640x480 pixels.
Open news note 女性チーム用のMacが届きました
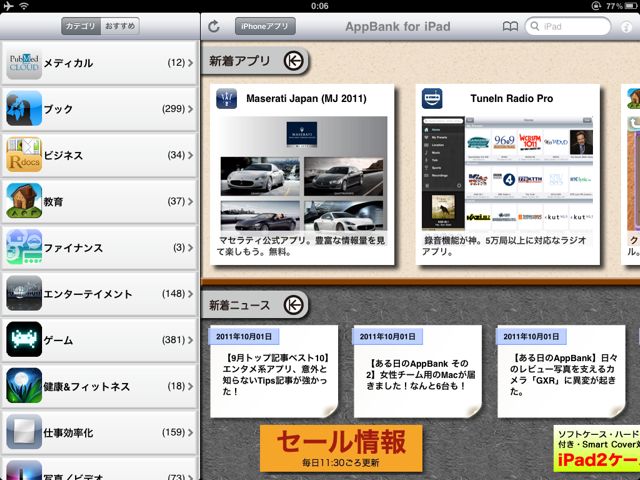pyautogui.click(x=418, y=371)
